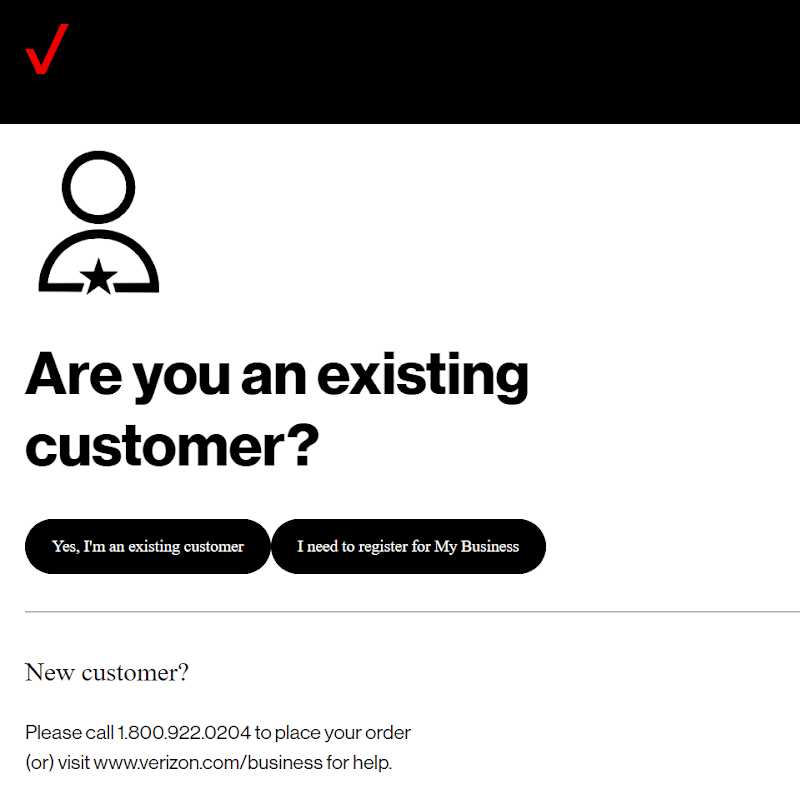800x806 pixels.
Task: Click the horizontal divider line below buttons
Action: (x=412, y=612)
